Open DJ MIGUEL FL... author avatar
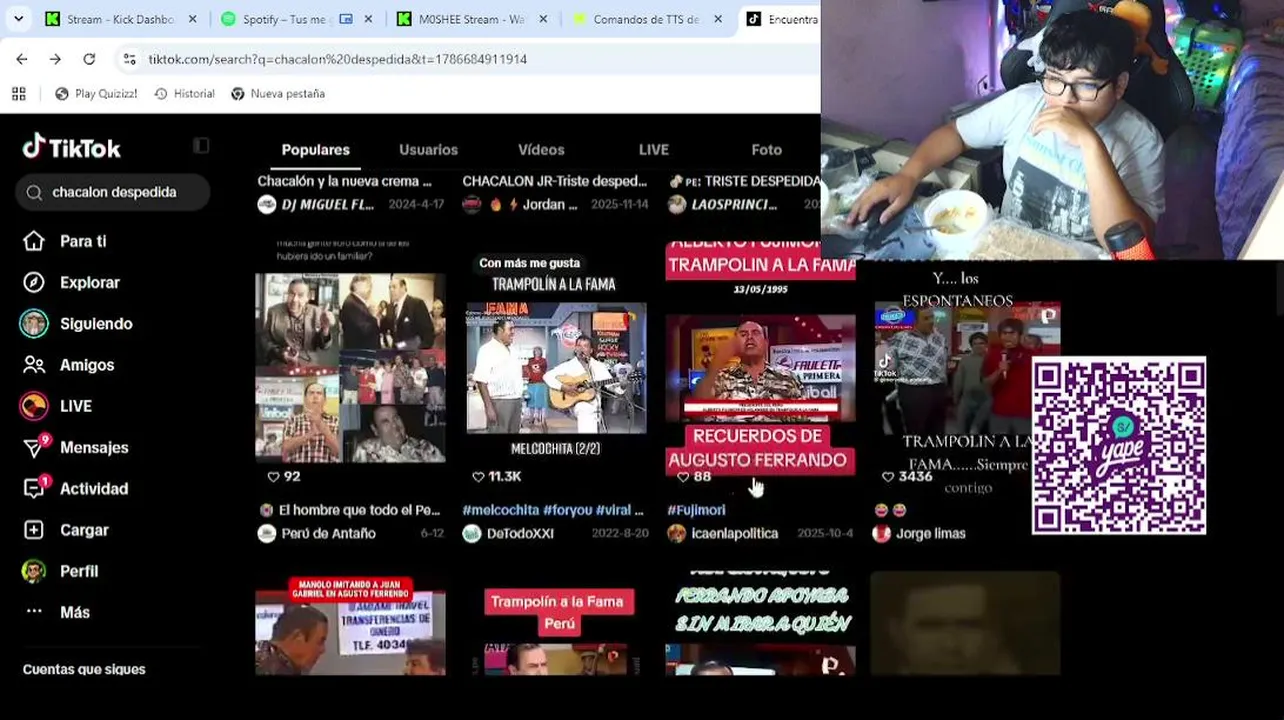This screenshot has height=720, width=1284. [x=267, y=204]
